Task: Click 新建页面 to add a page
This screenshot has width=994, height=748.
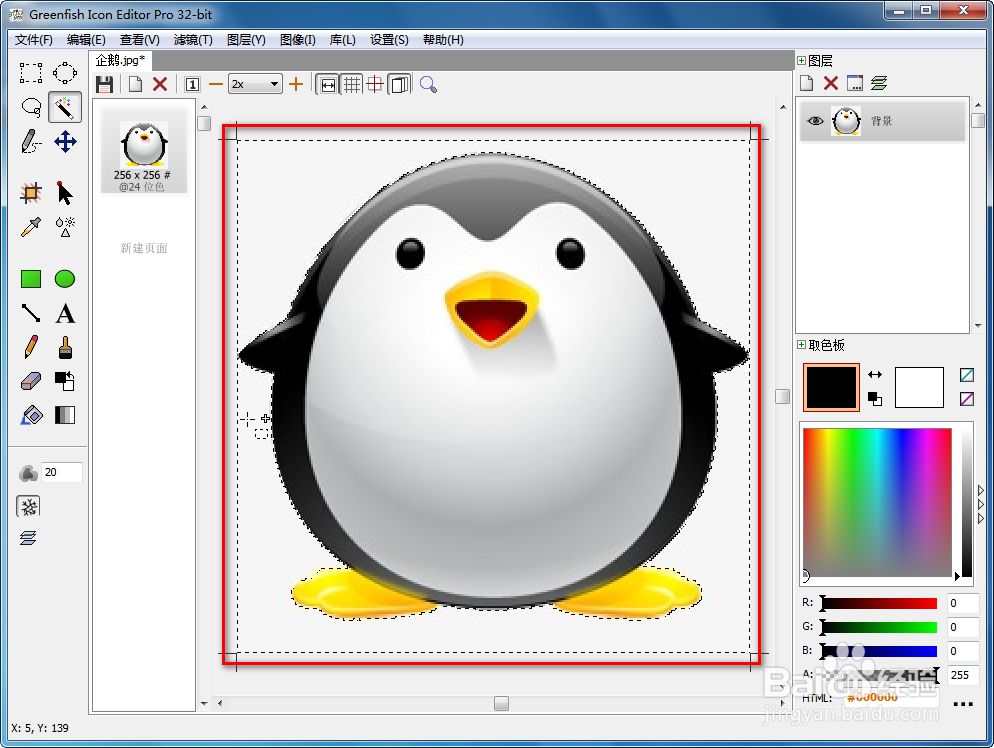Action: pos(144,248)
